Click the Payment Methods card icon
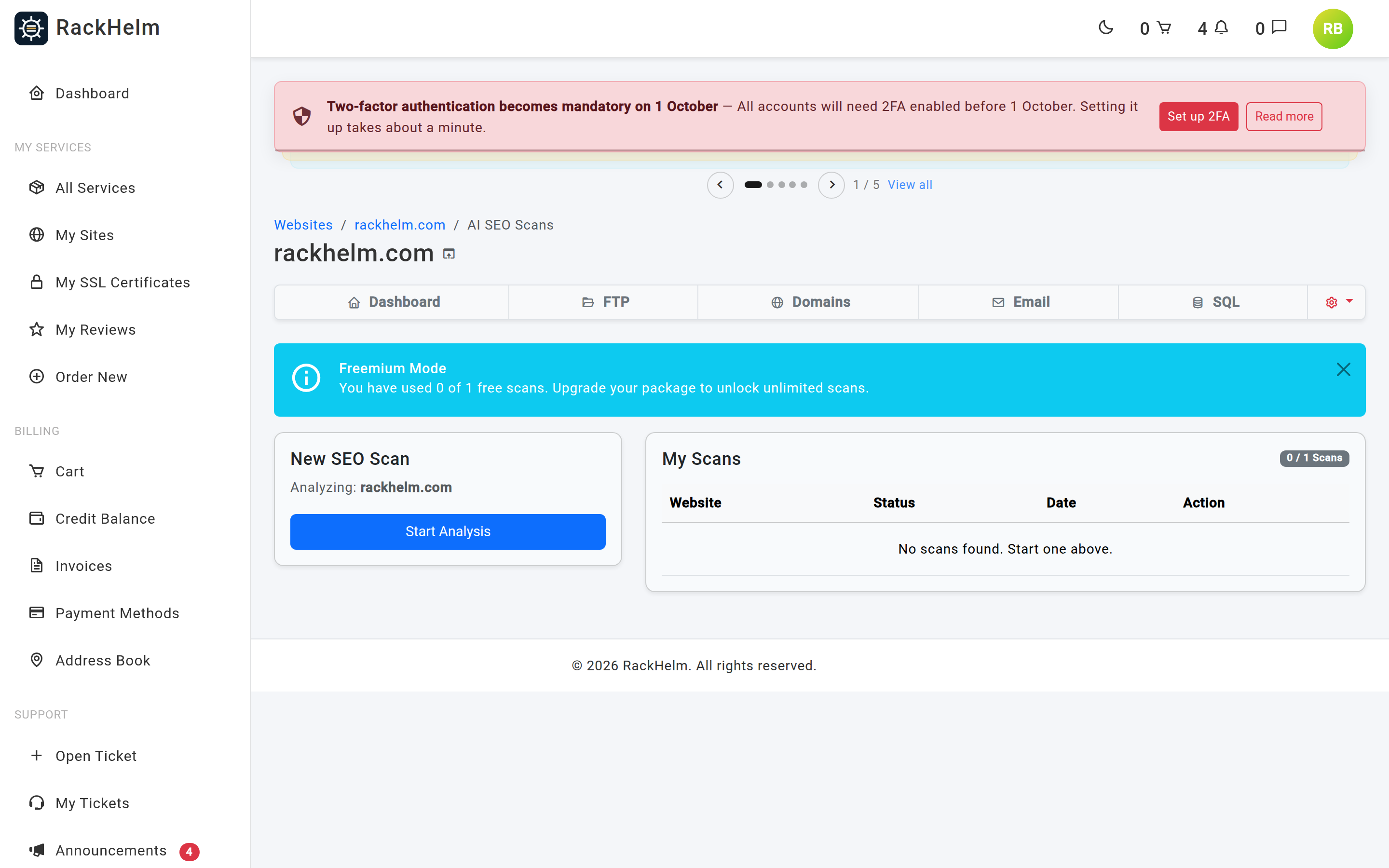Viewport: 1389px width, 868px height. (37, 612)
